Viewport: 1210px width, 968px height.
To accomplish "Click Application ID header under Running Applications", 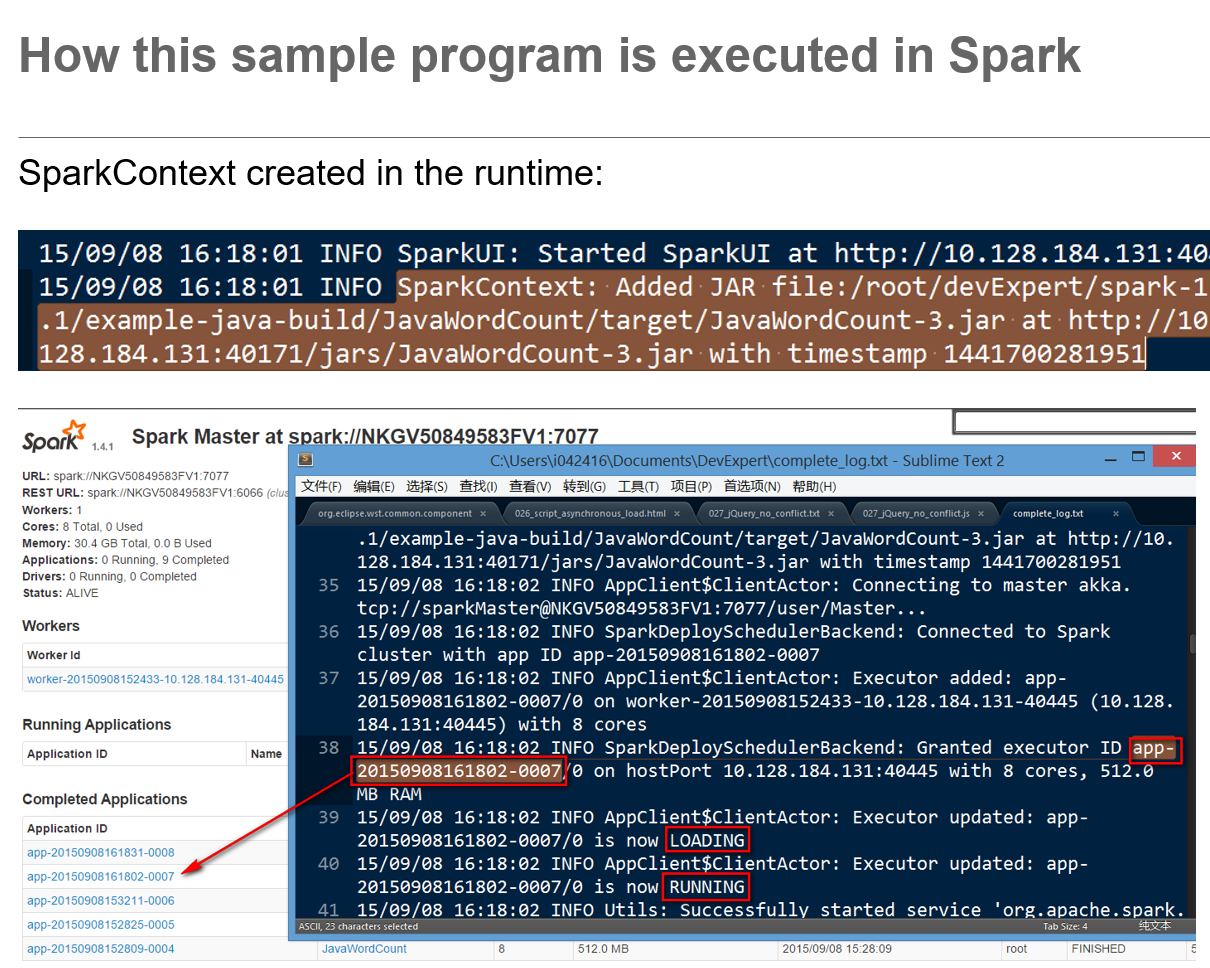I will tap(67, 754).
